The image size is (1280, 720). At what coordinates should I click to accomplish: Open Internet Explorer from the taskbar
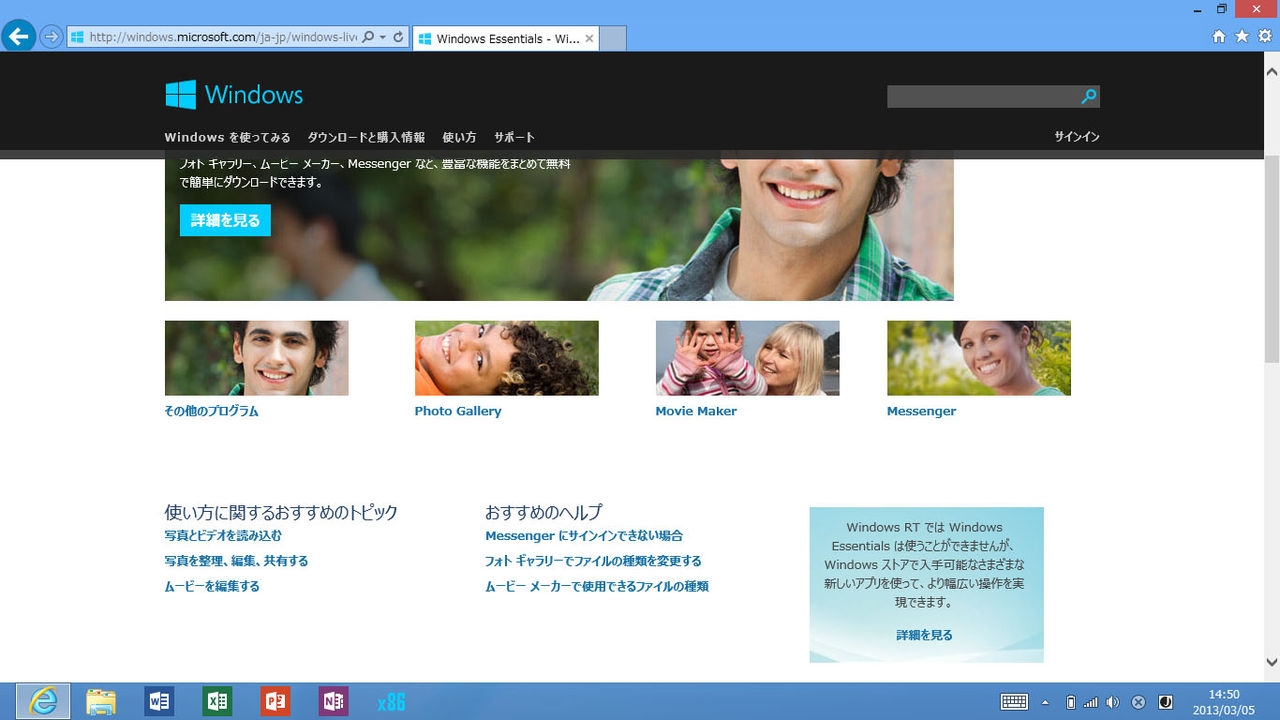coord(43,702)
